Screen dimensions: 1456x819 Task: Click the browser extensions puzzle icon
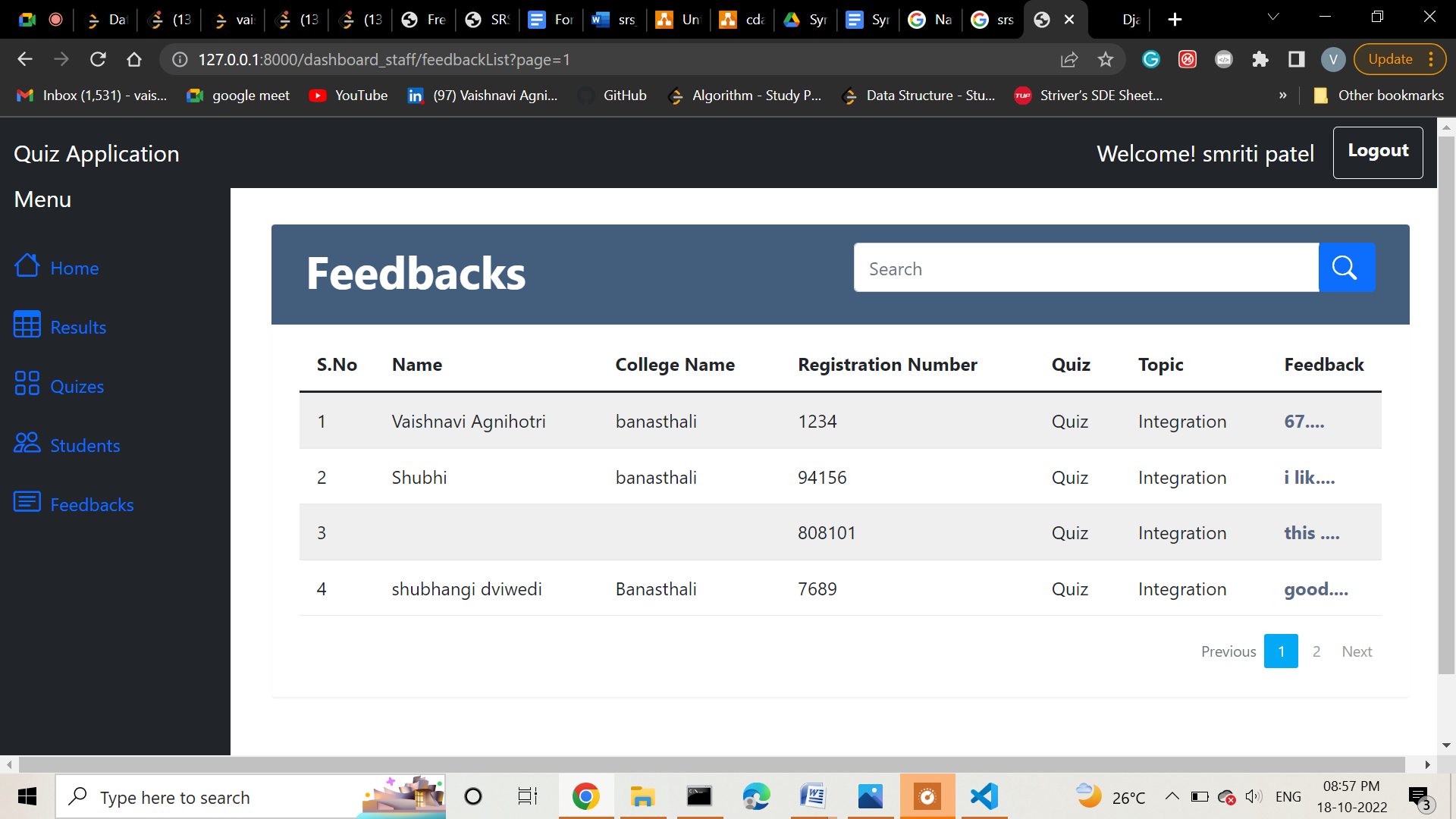coord(1261,59)
